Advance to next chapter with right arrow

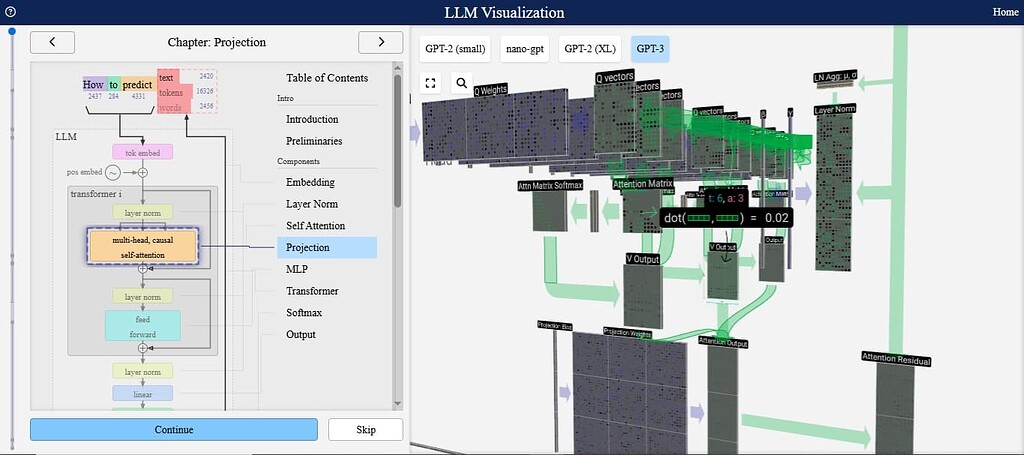point(381,42)
